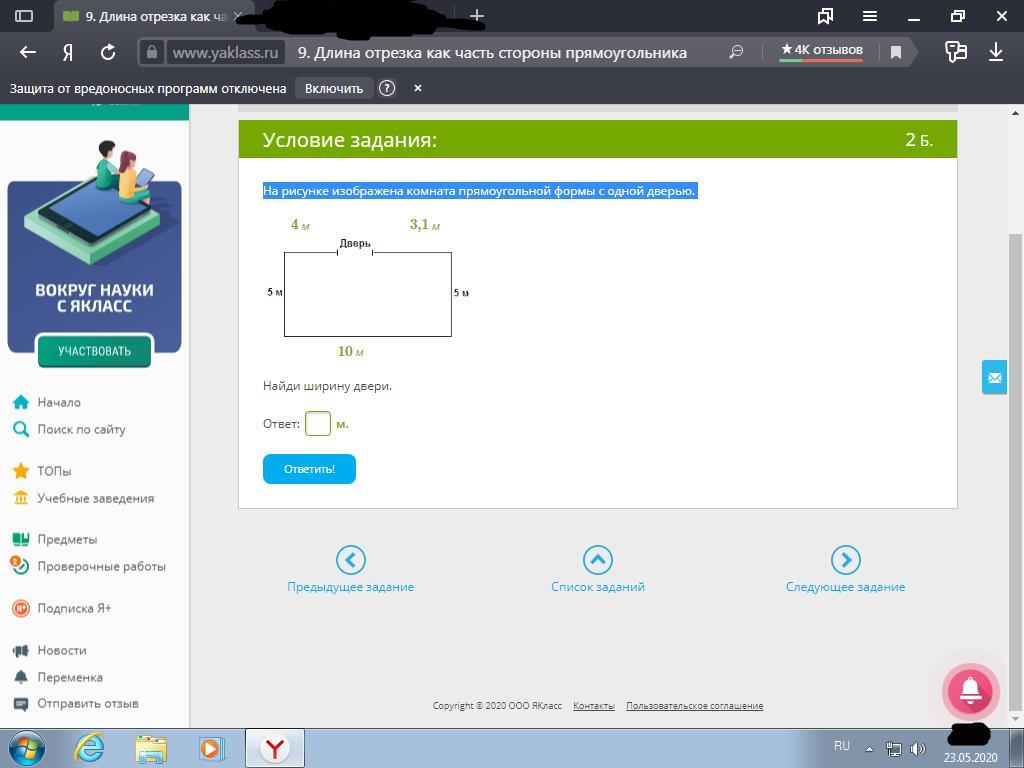Image resolution: width=1024 pixels, height=768 pixels.
Task: Select Предметы in the sidebar
Action: pyautogui.click(x=67, y=539)
